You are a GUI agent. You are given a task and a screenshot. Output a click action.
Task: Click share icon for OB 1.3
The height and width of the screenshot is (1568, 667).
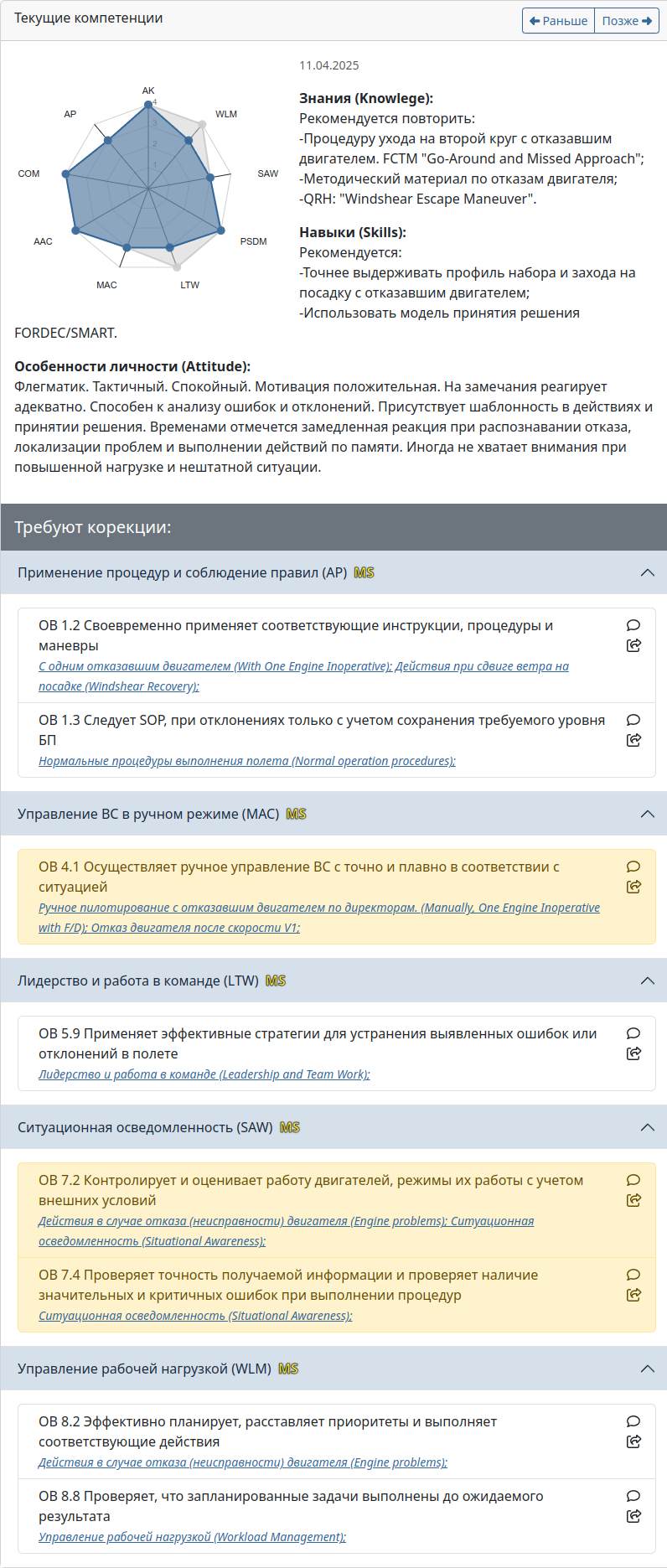click(633, 740)
